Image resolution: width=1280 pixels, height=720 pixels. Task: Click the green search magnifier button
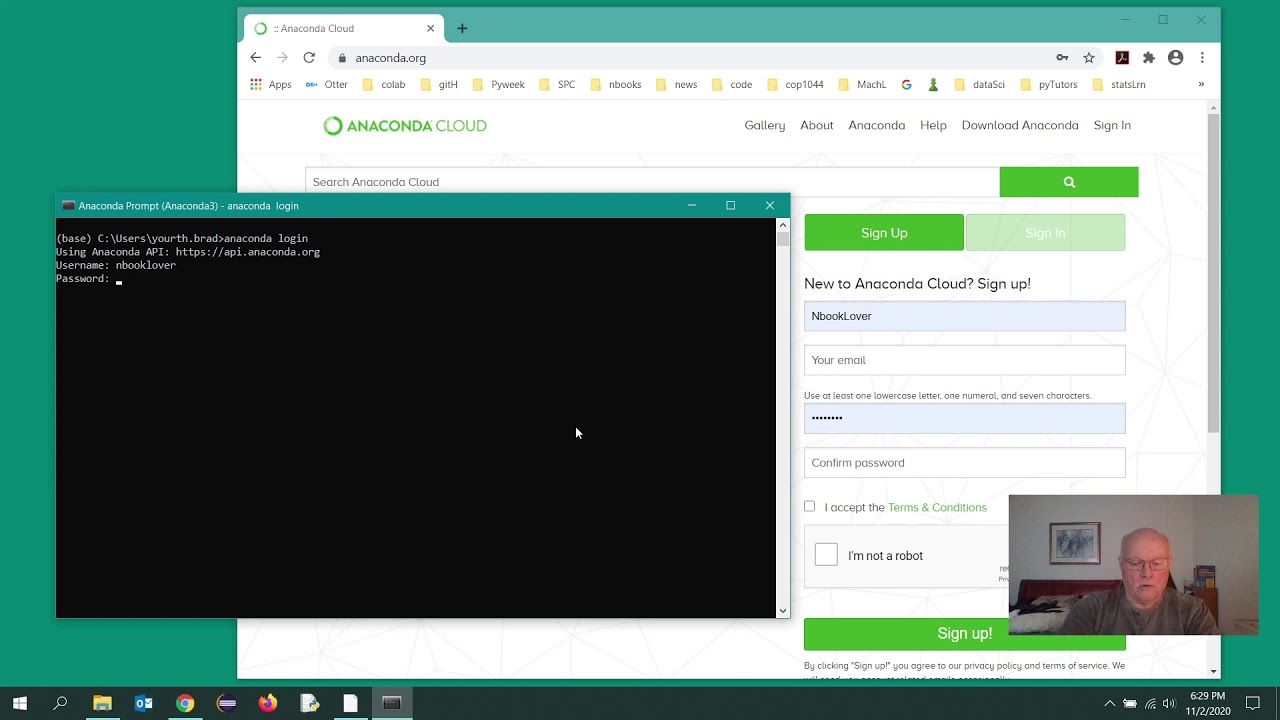point(1069,182)
